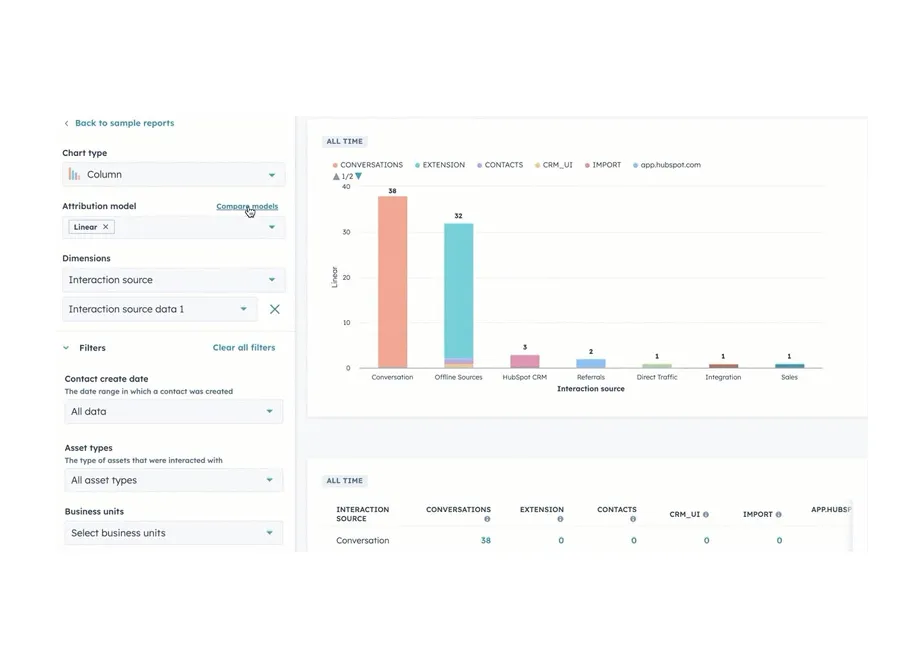This screenshot has width=924, height=668.
Task: Click the back chevron before sample reports
Action: click(x=69, y=123)
